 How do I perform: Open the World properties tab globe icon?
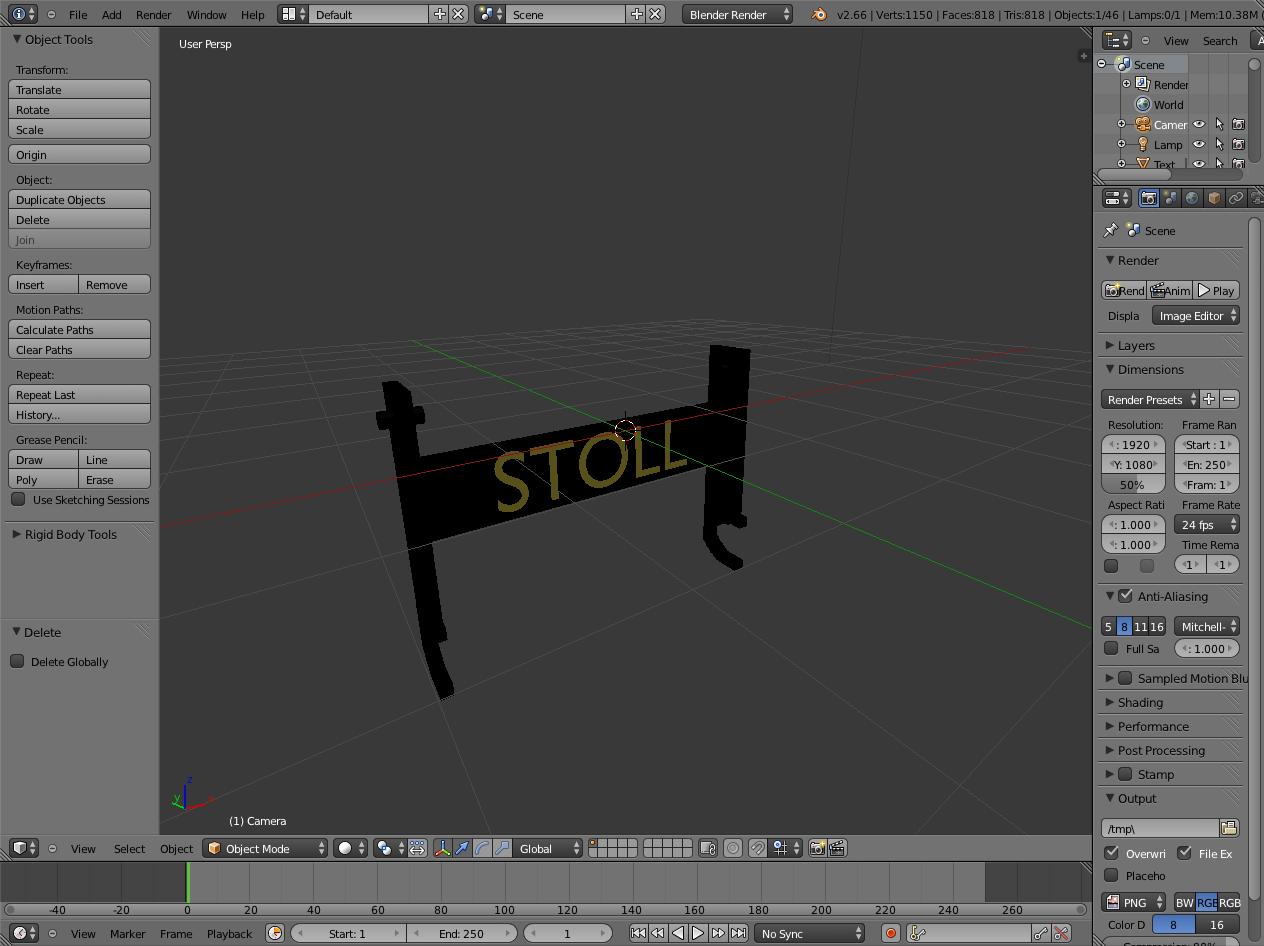point(1192,198)
